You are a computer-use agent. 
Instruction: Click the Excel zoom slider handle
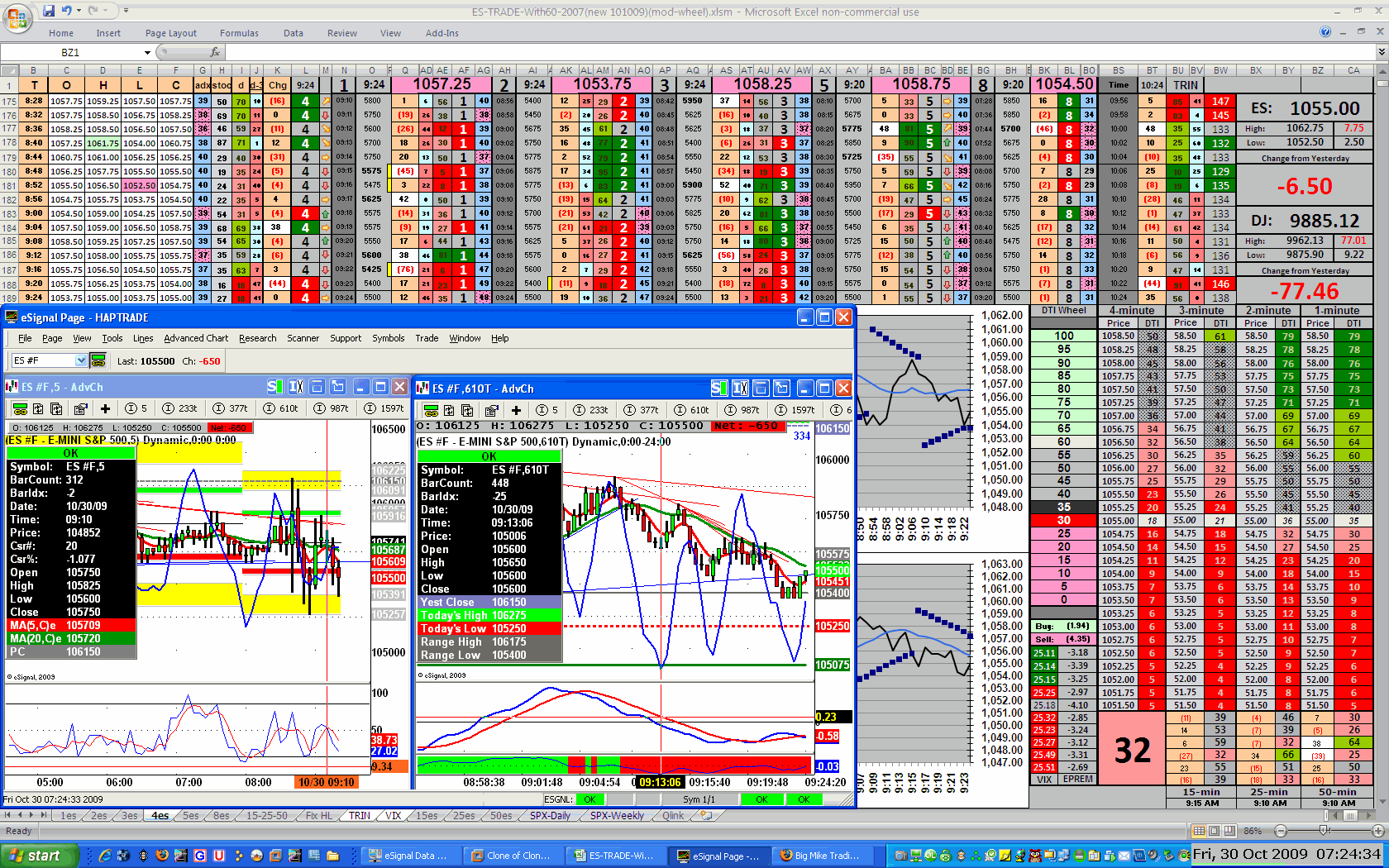(x=1325, y=831)
